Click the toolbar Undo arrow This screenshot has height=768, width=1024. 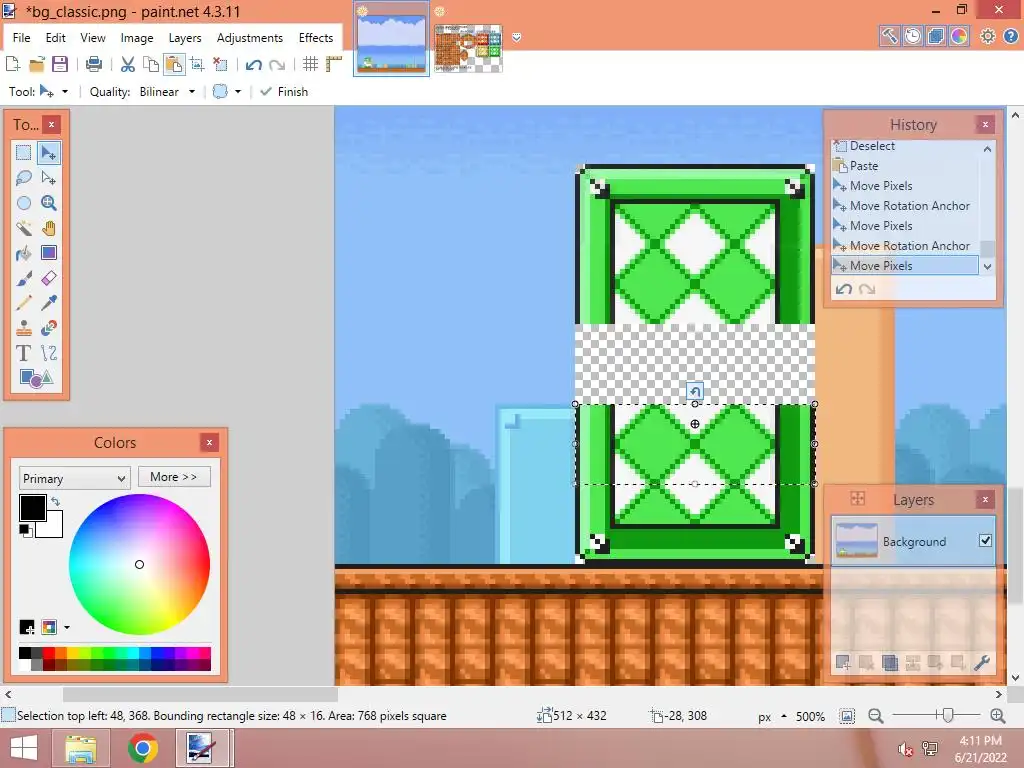pyautogui.click(x=253, y=64)
